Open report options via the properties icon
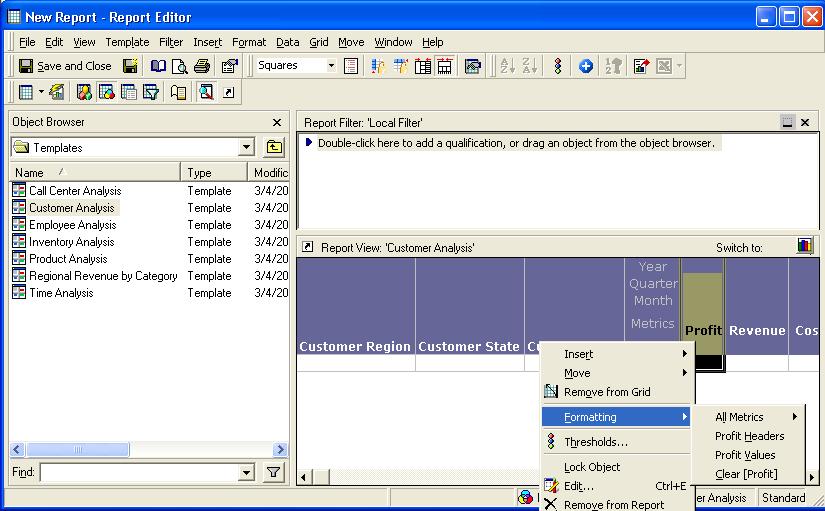Screen dimensions: 825x511 pyautogui.click(x=229, y=66)
